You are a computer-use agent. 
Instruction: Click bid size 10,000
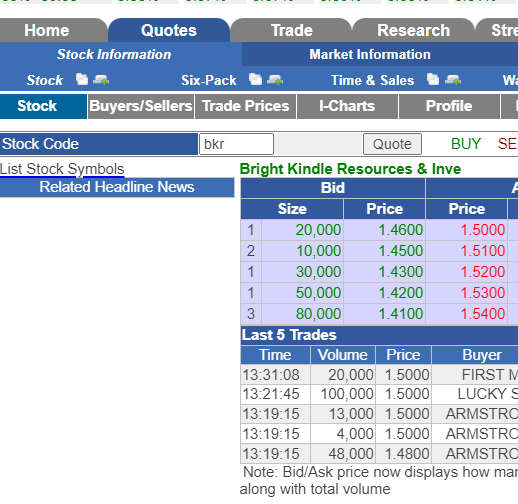[x=318, y=251]
